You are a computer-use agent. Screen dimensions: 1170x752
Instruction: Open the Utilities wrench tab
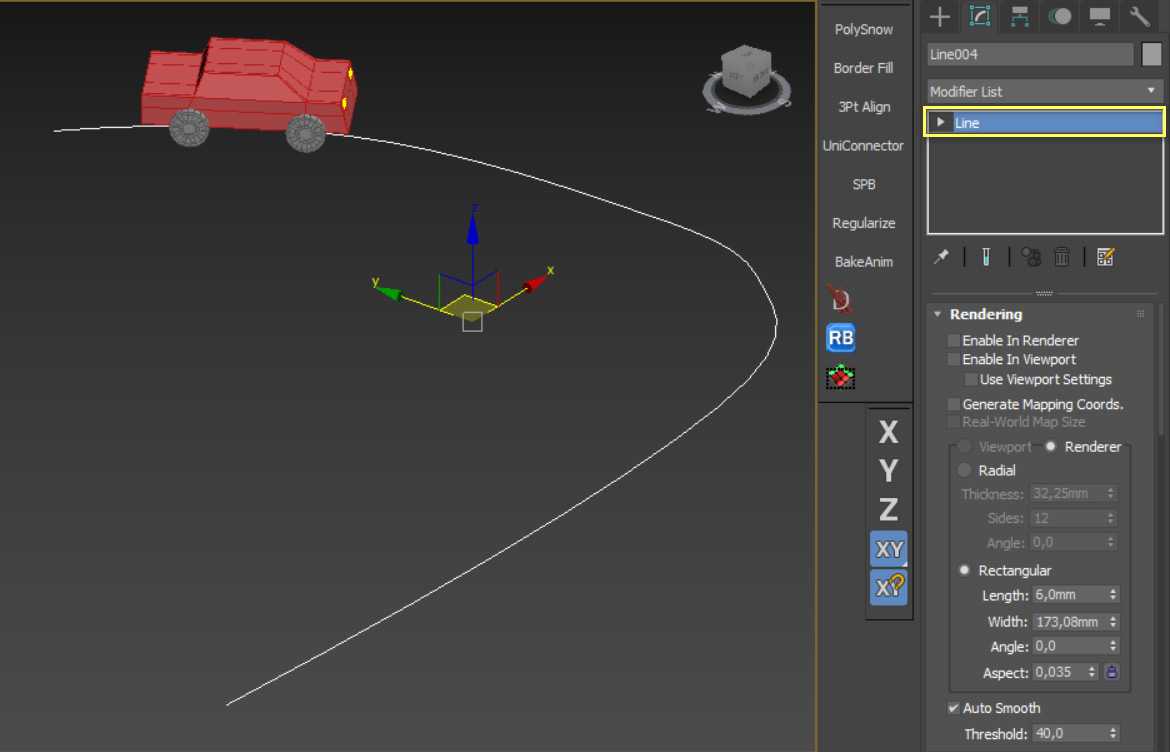1140,17
